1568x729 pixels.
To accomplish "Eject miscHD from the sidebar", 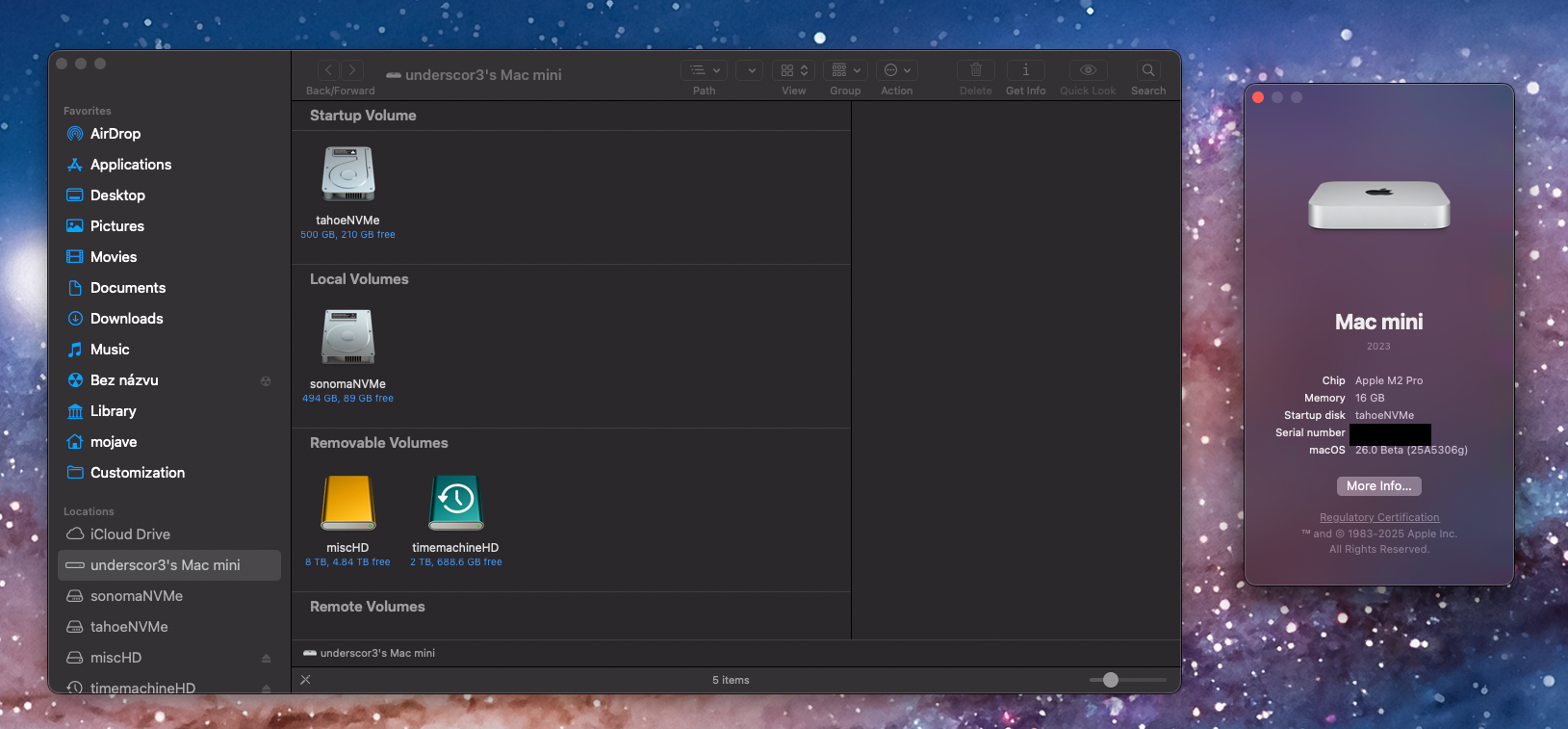I will [x=267, y=658].
